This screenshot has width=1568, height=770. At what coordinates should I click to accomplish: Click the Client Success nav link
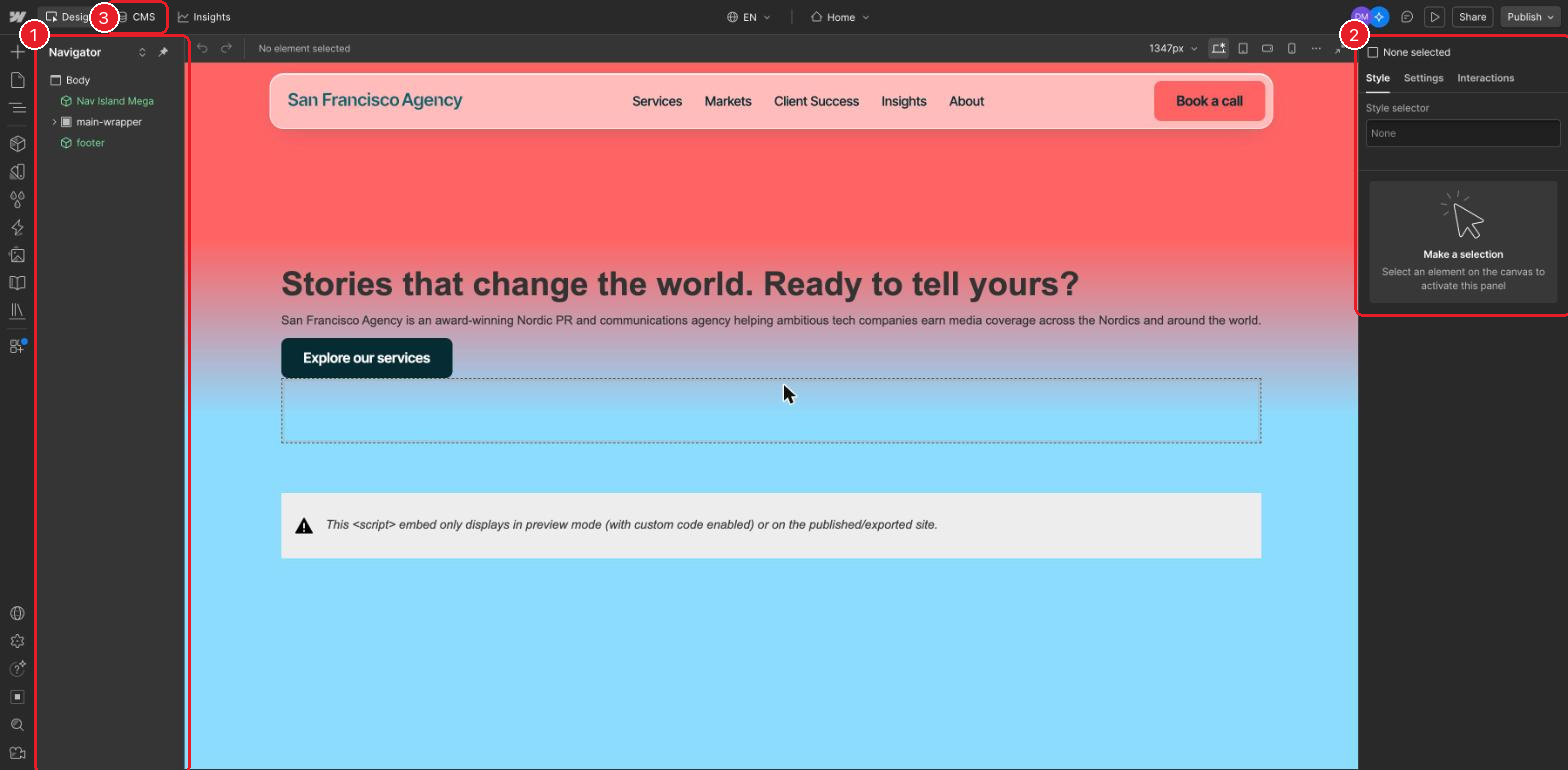pyautogui.click(x=816, y=101)
